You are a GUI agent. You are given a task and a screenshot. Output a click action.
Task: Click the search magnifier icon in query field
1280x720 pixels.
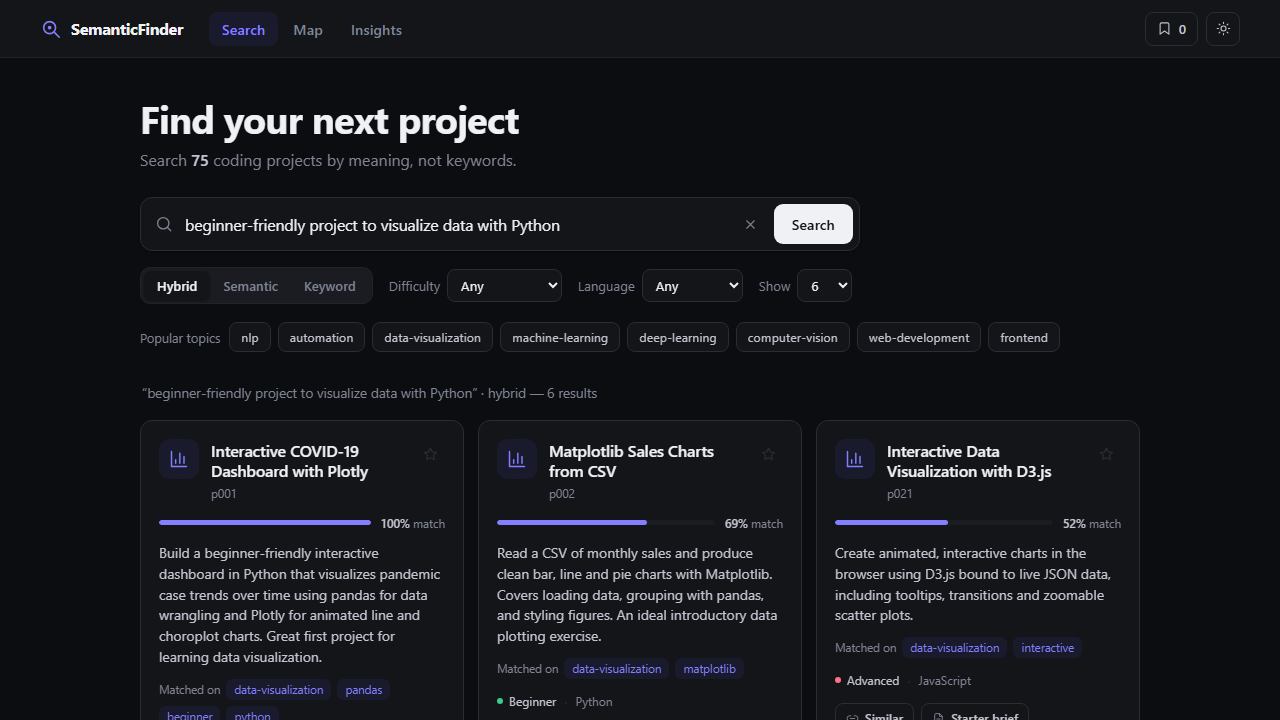(x=164, y=225)
